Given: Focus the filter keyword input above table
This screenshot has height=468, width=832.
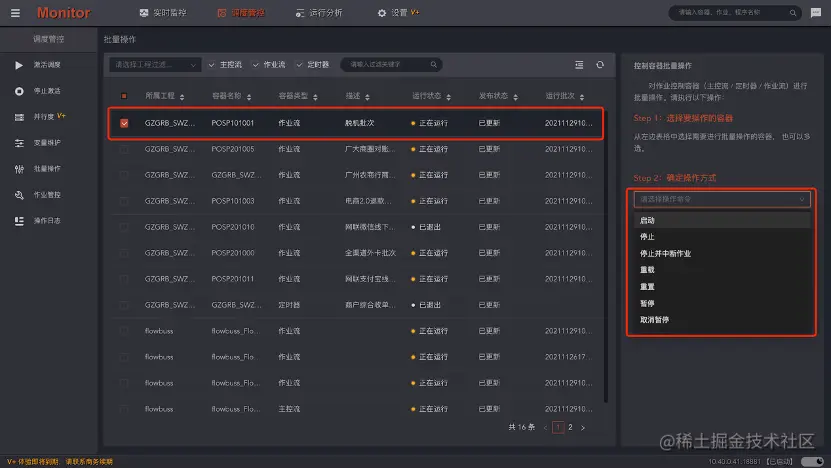Looking at the screenshot, I should pos(390,65).
